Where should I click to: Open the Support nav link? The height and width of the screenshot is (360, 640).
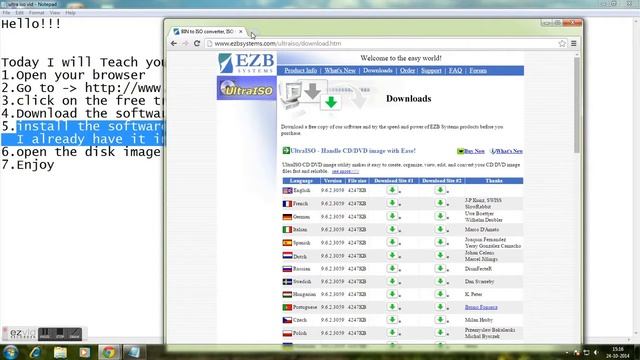click(431, 71)
